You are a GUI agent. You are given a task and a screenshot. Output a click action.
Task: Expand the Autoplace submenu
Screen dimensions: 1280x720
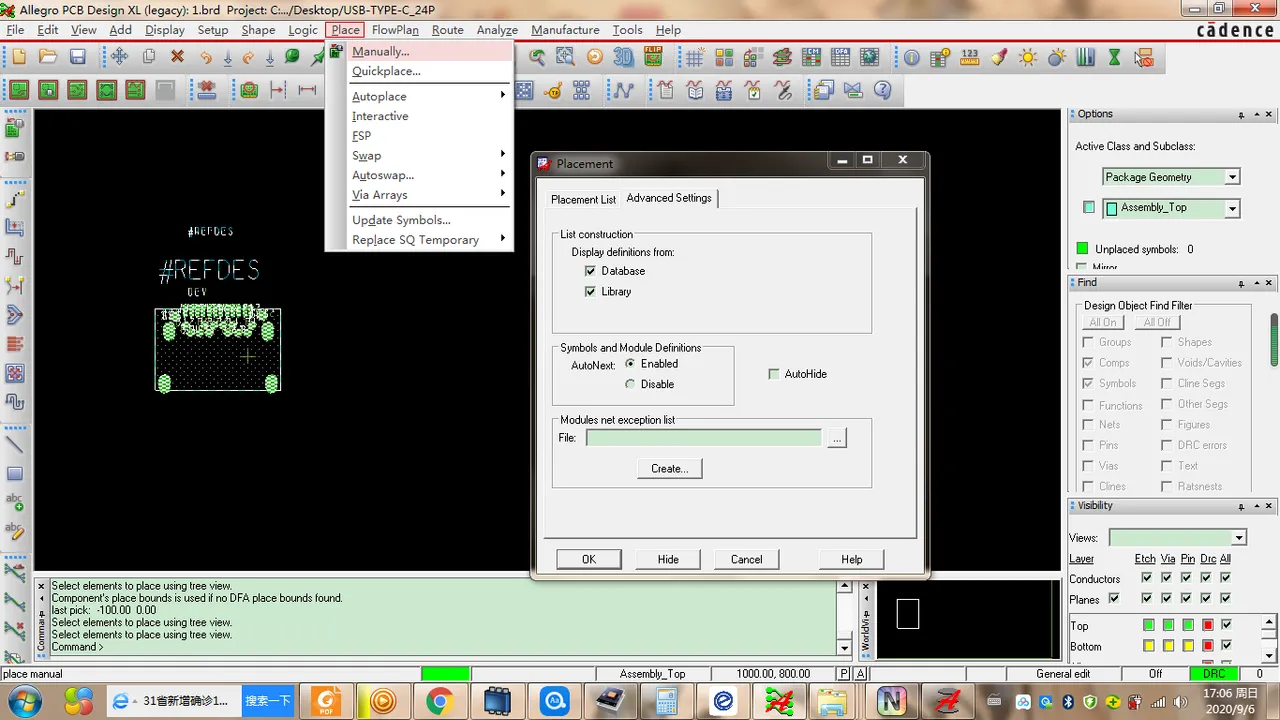pyautogui.click(x=420, y=96)
